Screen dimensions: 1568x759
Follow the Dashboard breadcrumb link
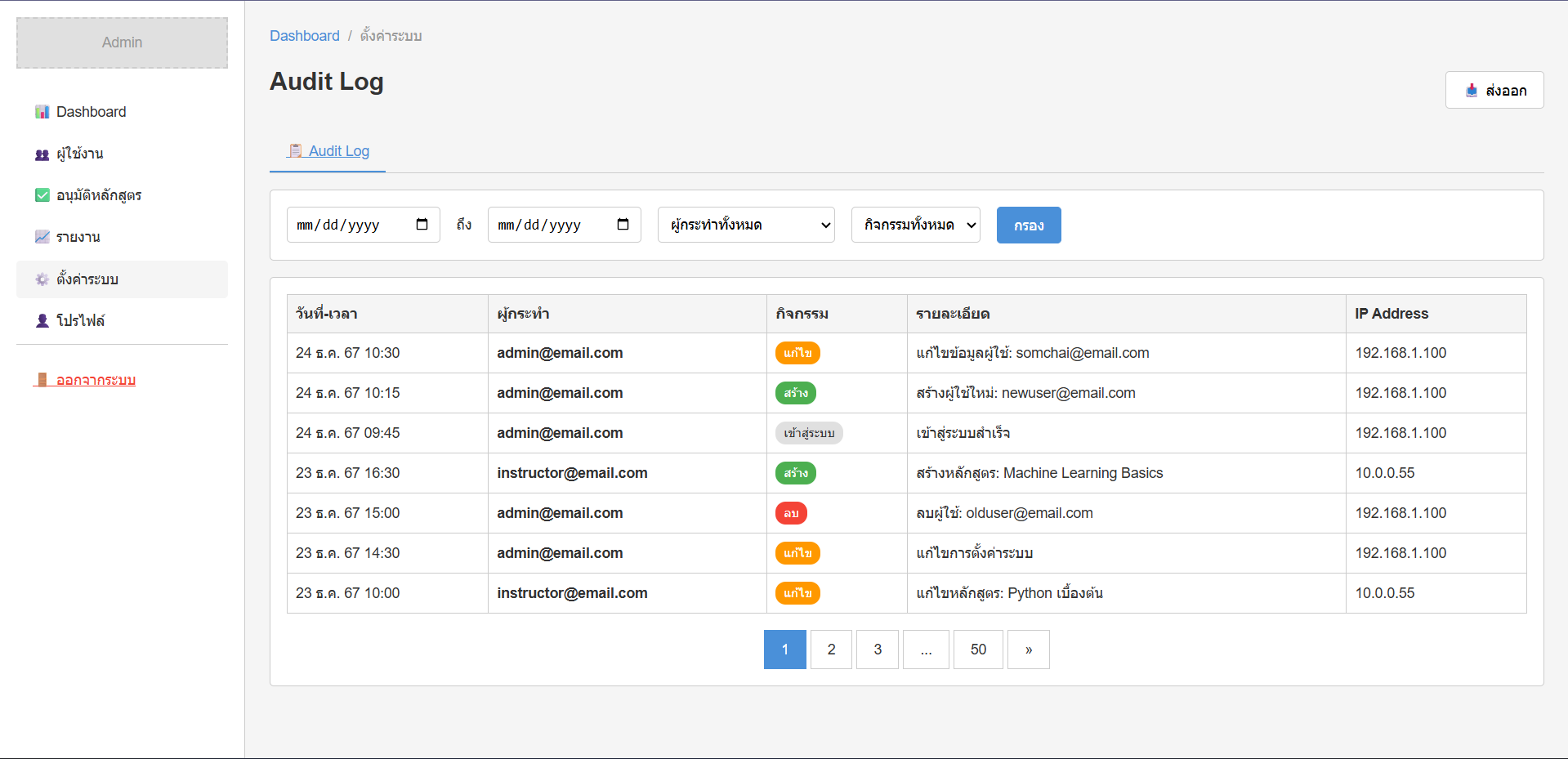304,36
